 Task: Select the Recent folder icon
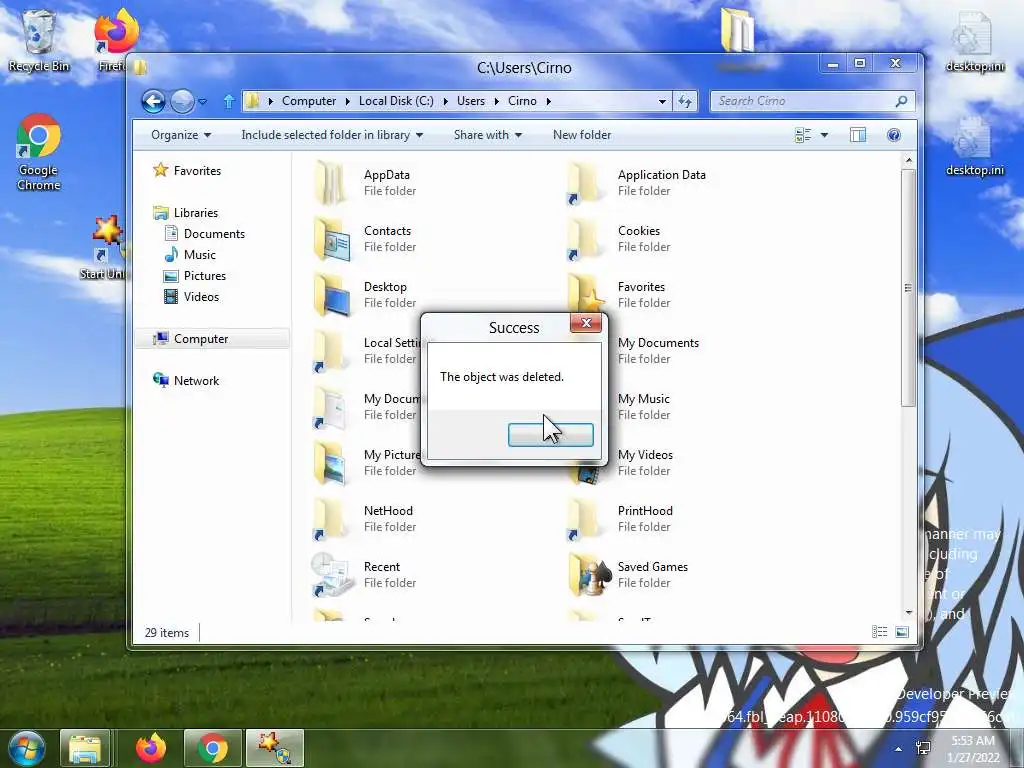point(332,575)
